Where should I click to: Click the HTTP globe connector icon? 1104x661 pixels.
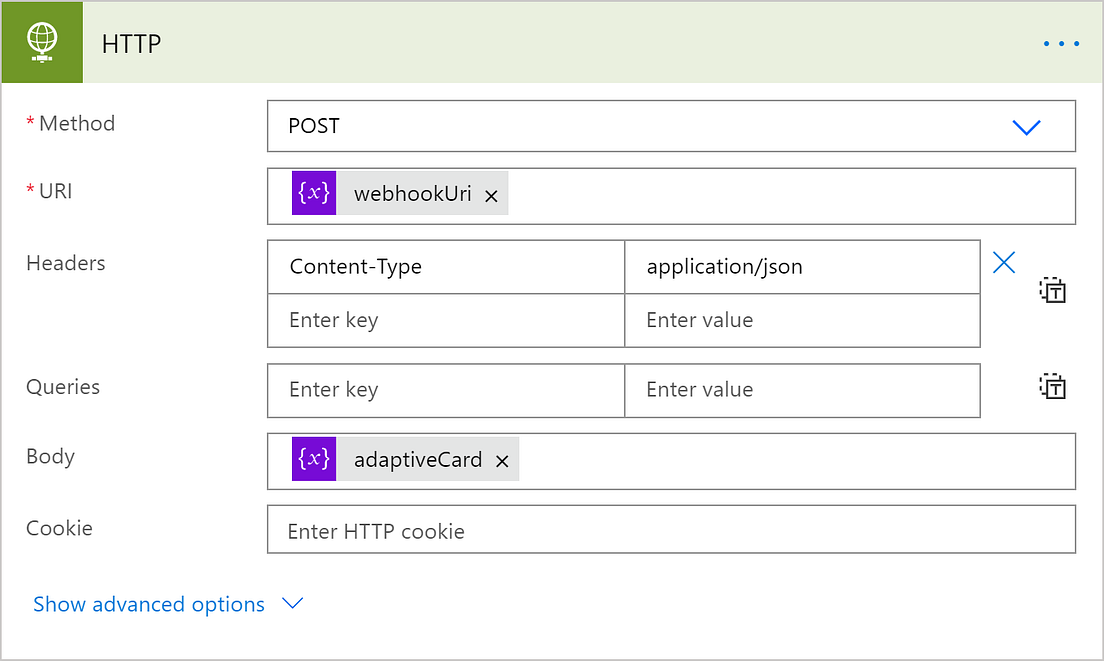click(41, 42)
